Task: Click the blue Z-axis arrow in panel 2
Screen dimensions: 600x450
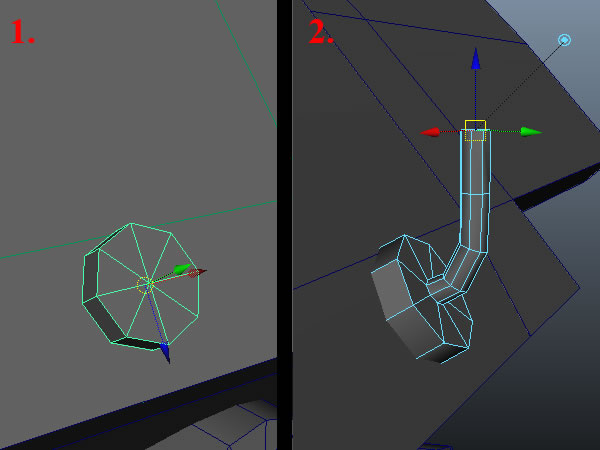Action: 476,59
